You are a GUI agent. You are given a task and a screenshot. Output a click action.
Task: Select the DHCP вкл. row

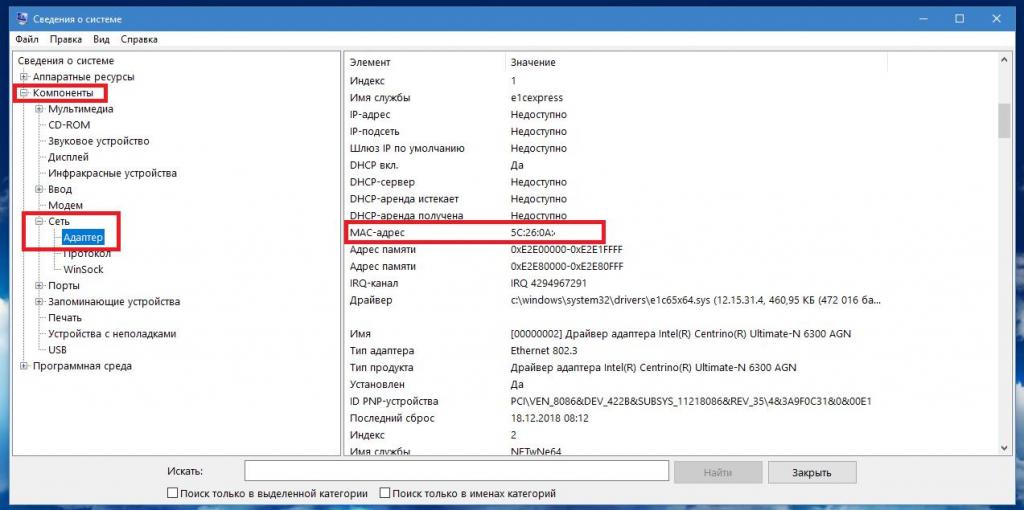(614, 165)
